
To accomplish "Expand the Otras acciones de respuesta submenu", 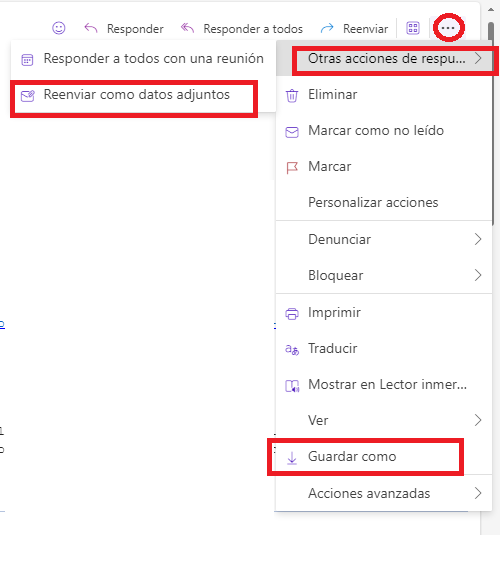I will 393,58.
